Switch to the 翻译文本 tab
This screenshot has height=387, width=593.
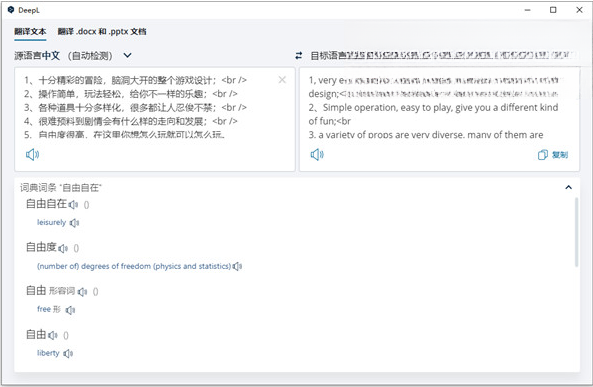[x=30, y=31]
